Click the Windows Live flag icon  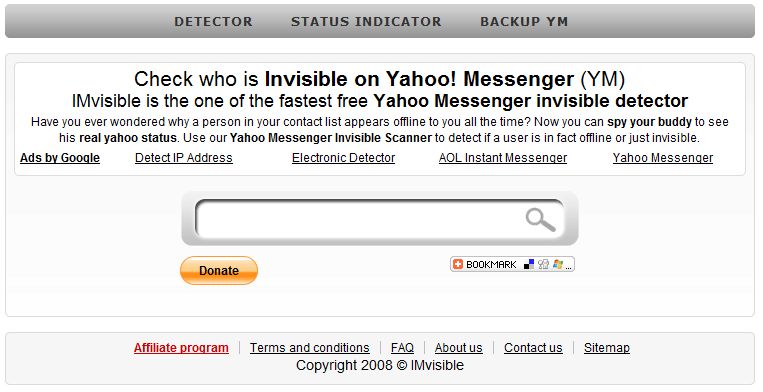pos(558,264)
